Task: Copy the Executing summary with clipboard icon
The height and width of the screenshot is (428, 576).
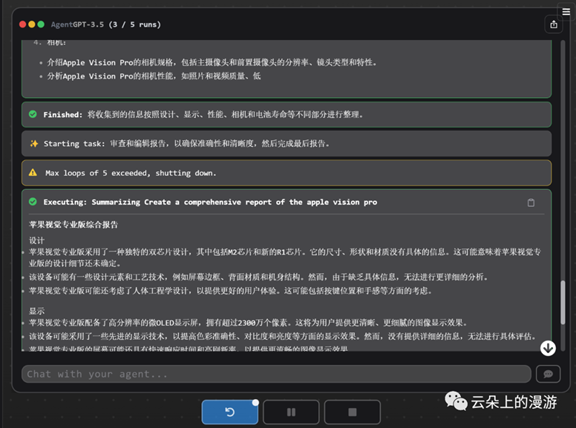Action: pyautogui.click(x=531, y=202)
